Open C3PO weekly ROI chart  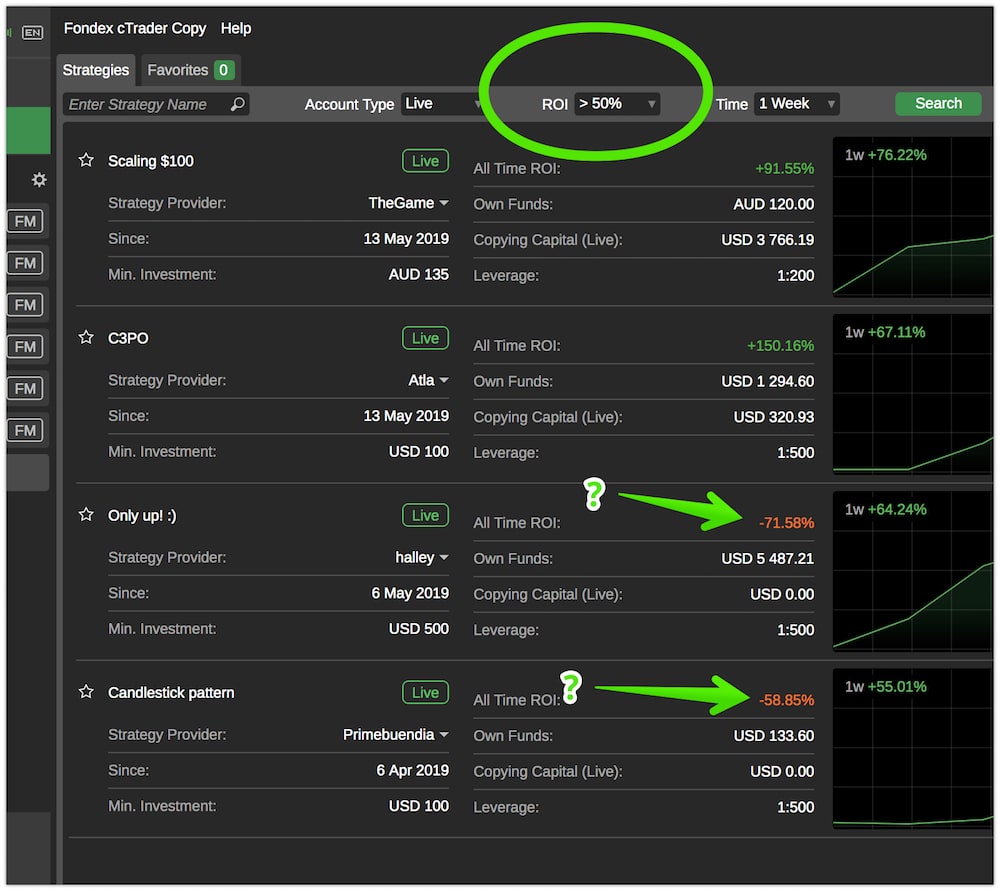click(913, 394)
